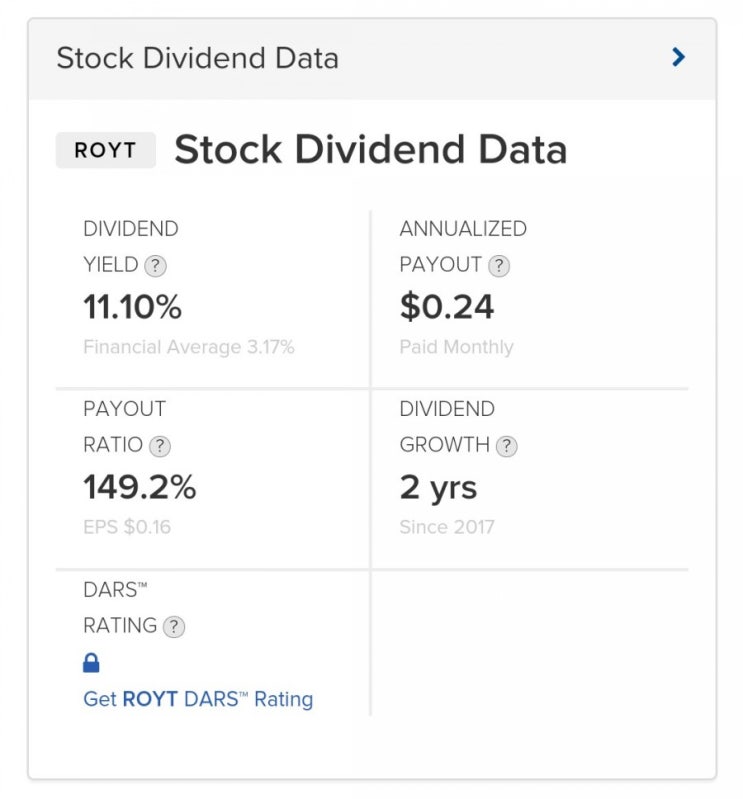This screenshot has height=799, width=743.
Task: Click the Since 2017 text
Action: pyautogui.click(x=447, y=527)
